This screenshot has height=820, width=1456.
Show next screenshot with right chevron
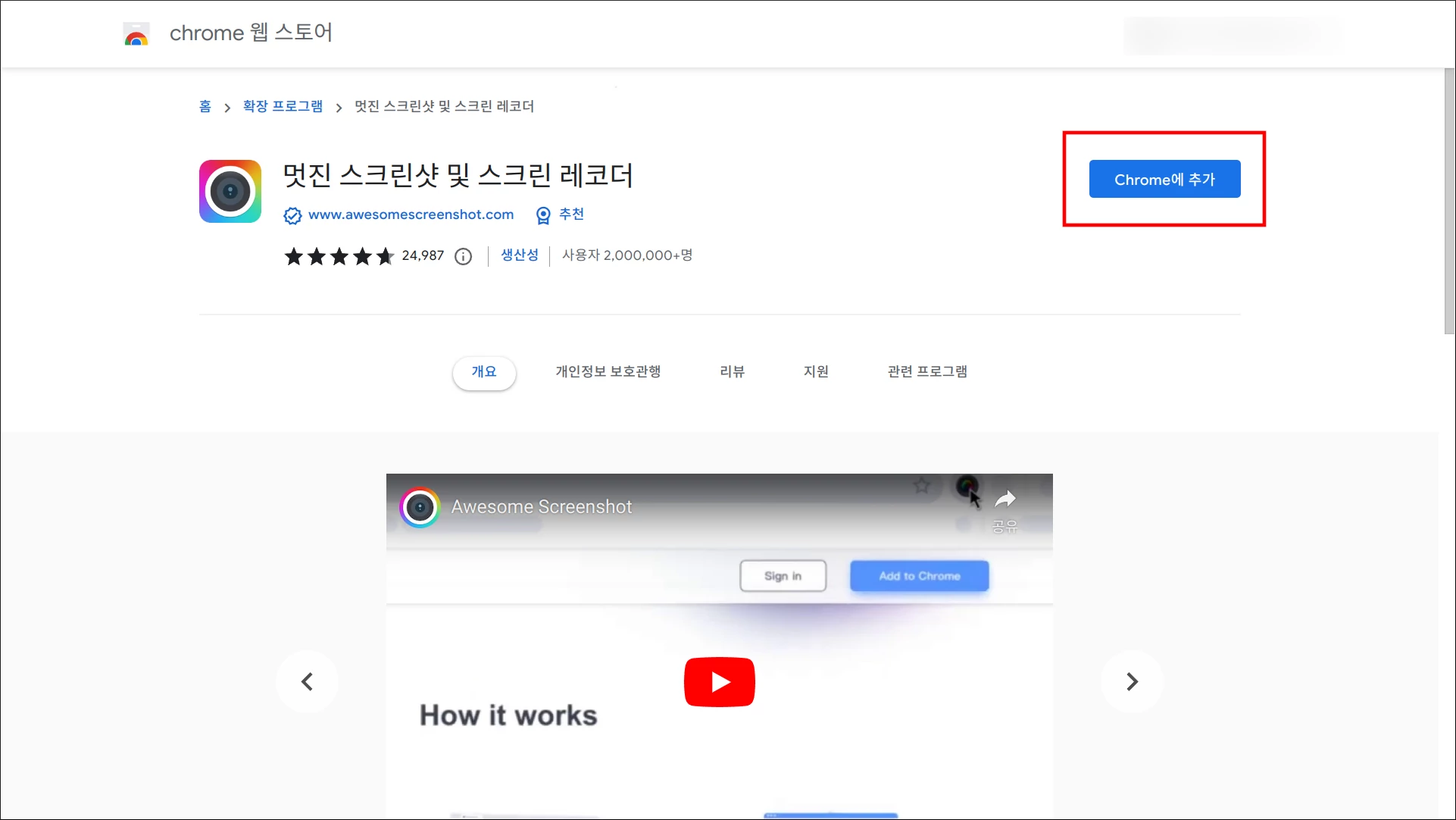coord(1132,681)
